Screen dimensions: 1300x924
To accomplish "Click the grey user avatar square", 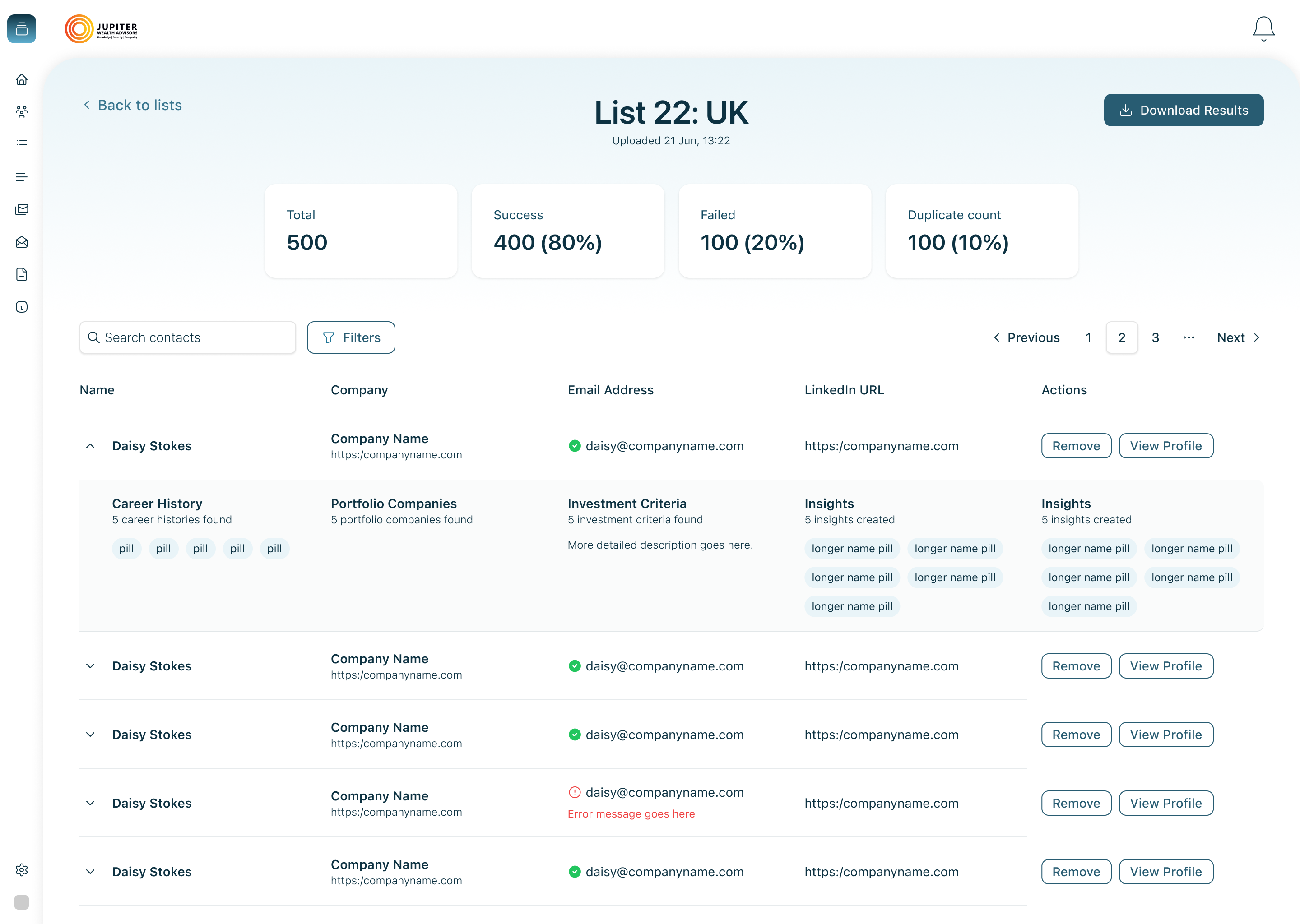I will tap(22, 902).
